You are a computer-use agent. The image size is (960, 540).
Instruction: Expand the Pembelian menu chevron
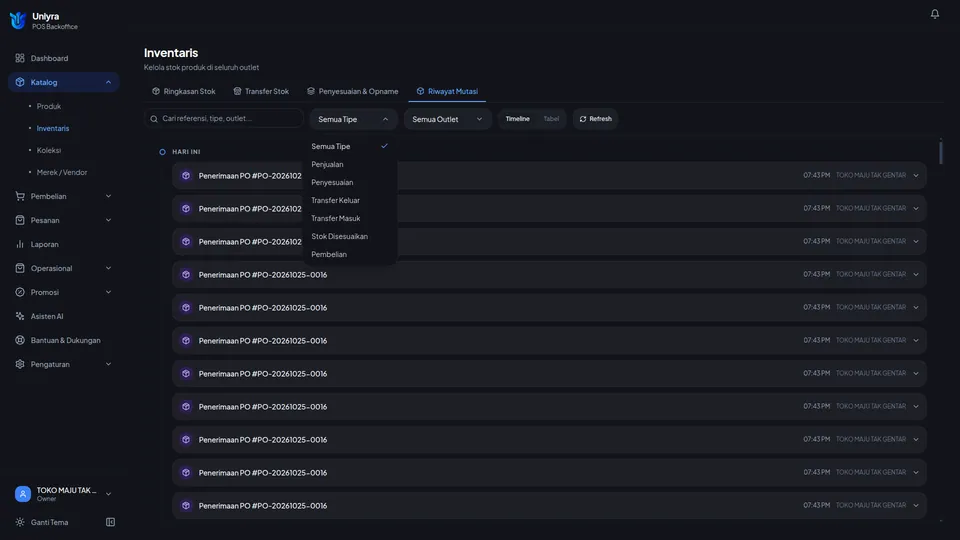pos(108,196)
